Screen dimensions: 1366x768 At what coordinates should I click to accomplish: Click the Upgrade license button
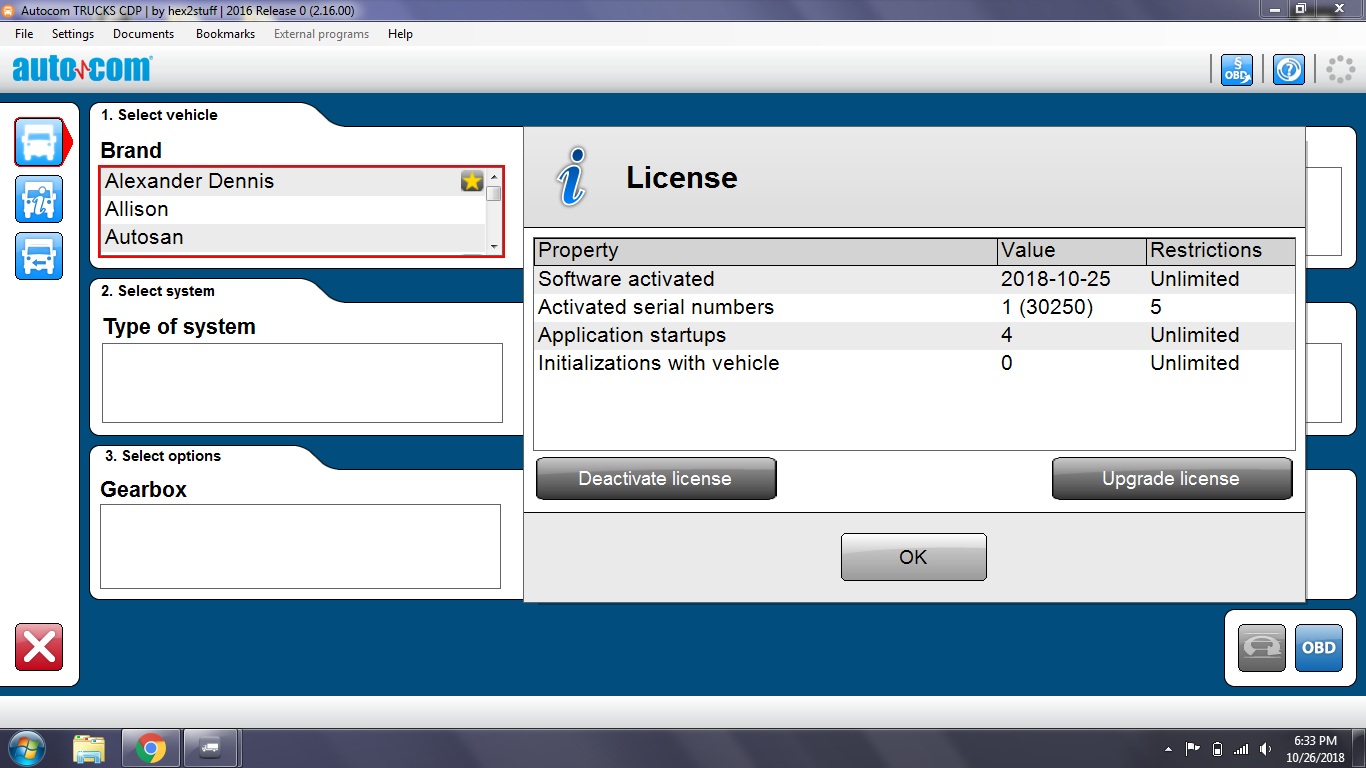[x=1172, y=479]
